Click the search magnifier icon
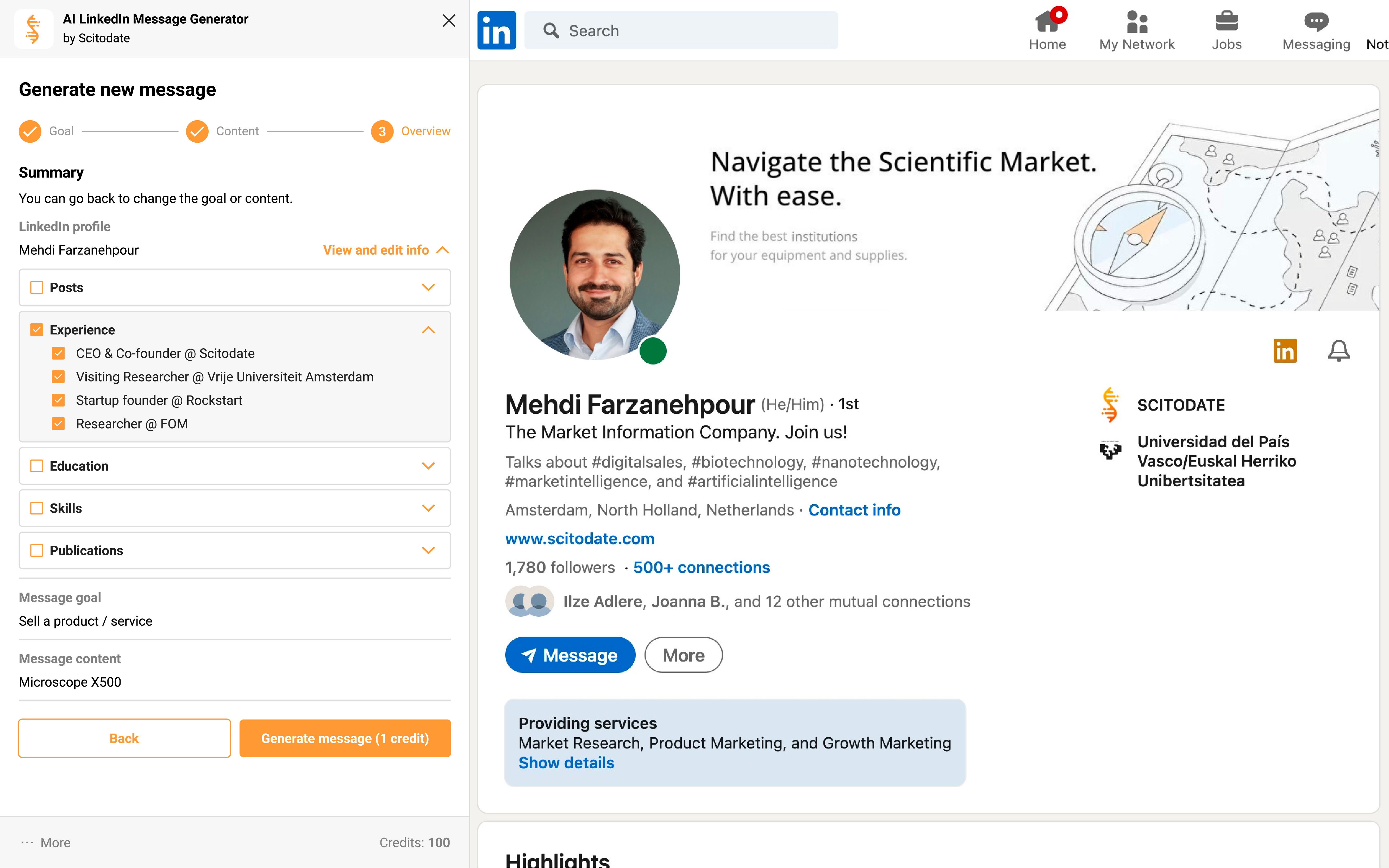Image resolution: width=1389 pixels, height=868 pixels. [x=551, y=30]
